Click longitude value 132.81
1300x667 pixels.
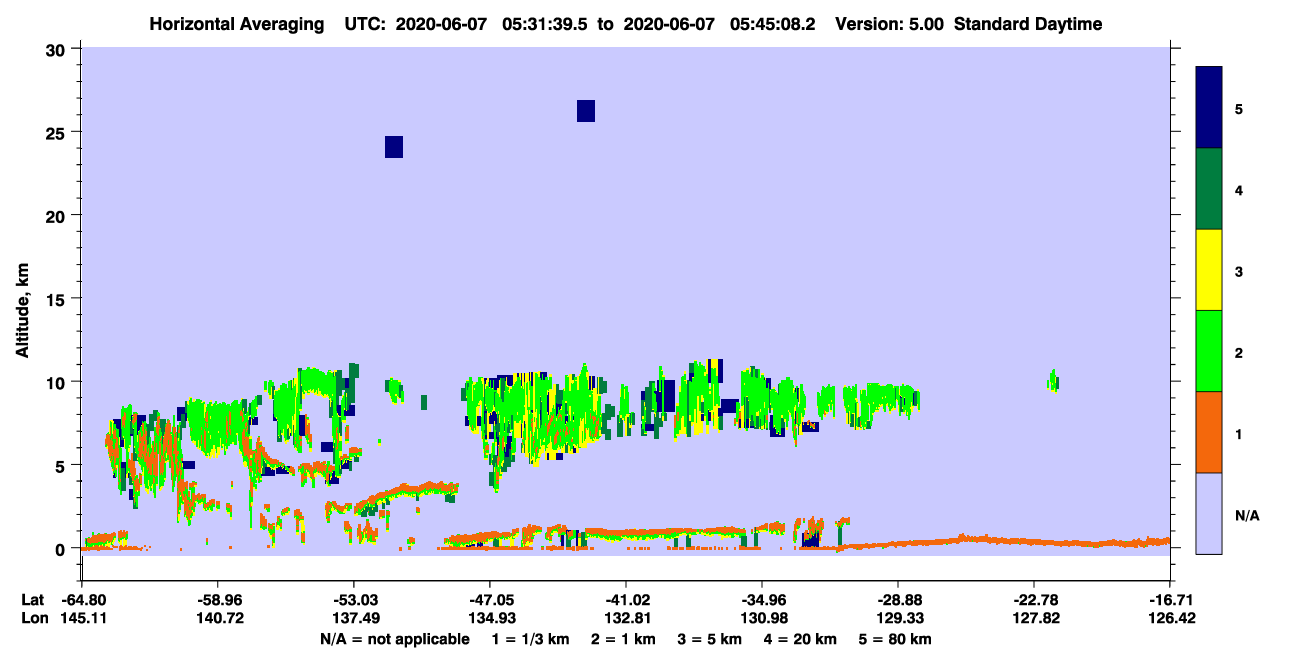(626, 618)
